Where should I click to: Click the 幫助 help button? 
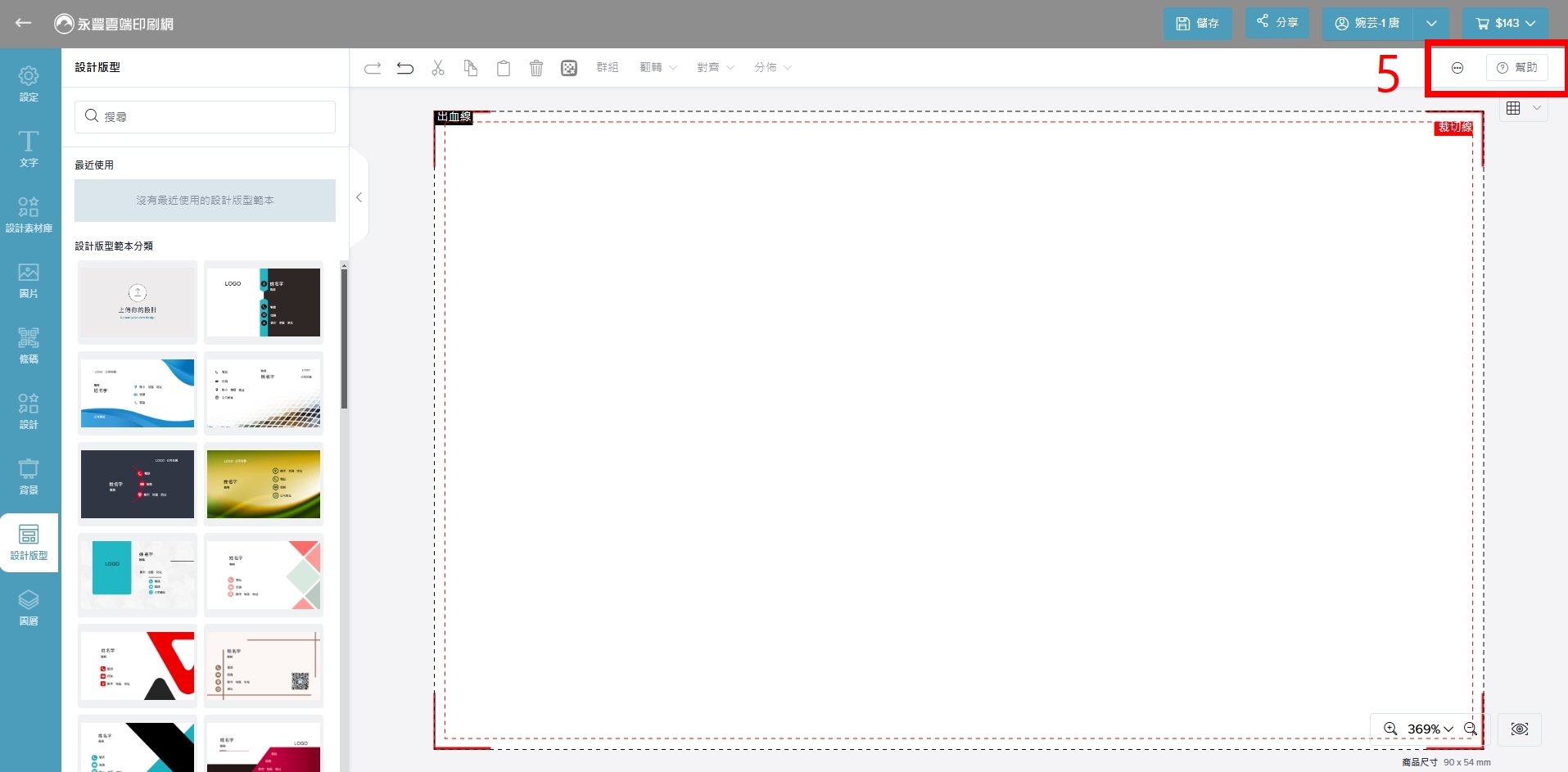[x=1516, y=68]
